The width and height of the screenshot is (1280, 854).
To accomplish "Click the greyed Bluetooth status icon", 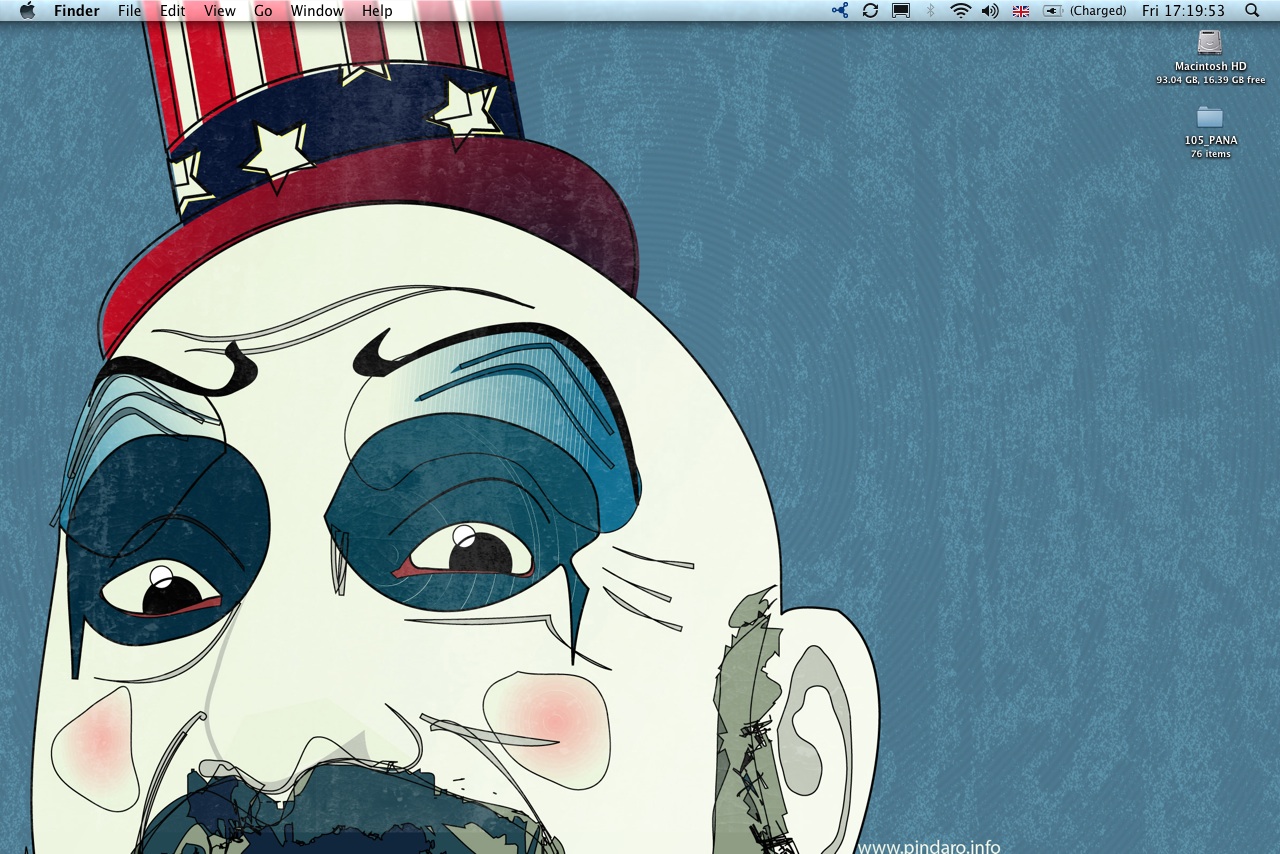I will (930, 10).
